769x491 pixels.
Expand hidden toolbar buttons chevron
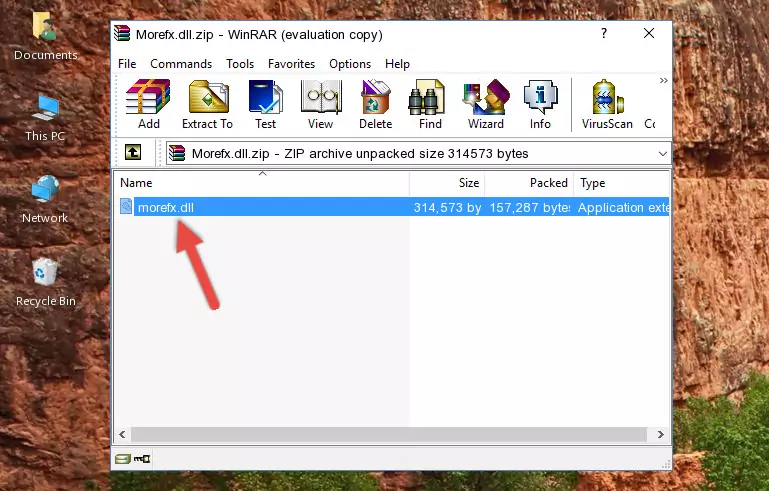(x=664, y=80)
